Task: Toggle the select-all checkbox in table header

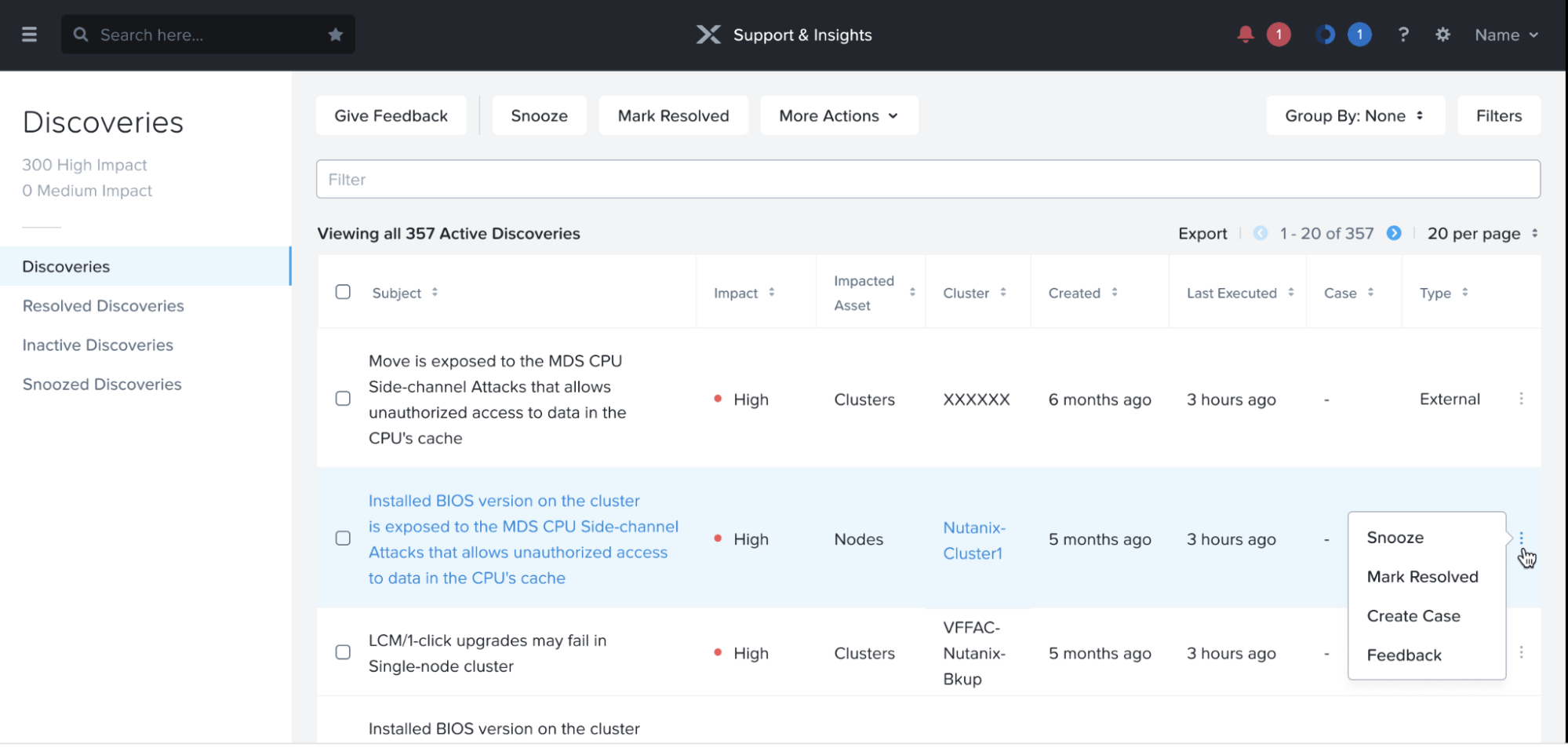Action: pyautogui.click(x=343, y=292)
